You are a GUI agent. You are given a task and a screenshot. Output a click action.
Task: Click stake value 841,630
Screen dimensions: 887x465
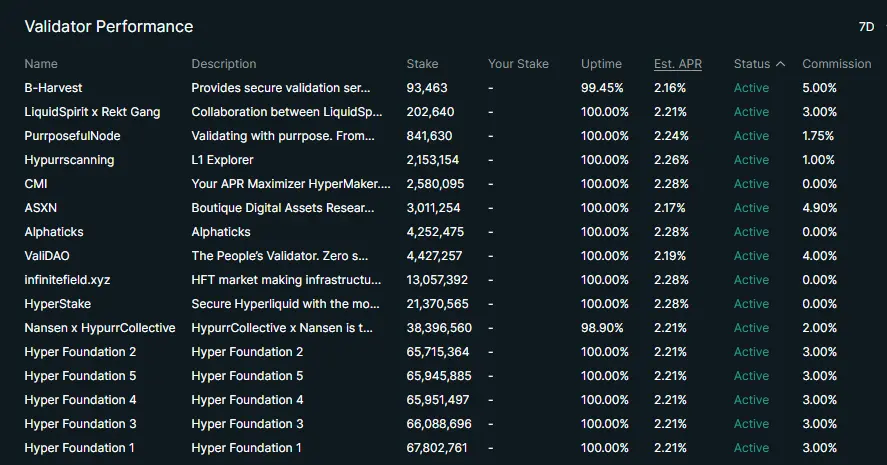pos(429,136)
